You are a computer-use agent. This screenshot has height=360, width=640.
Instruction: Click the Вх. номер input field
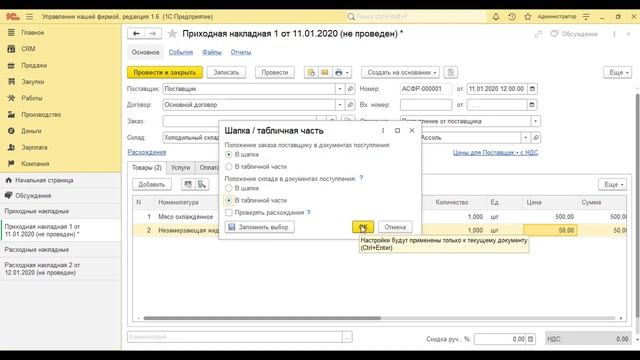(426, 105)
